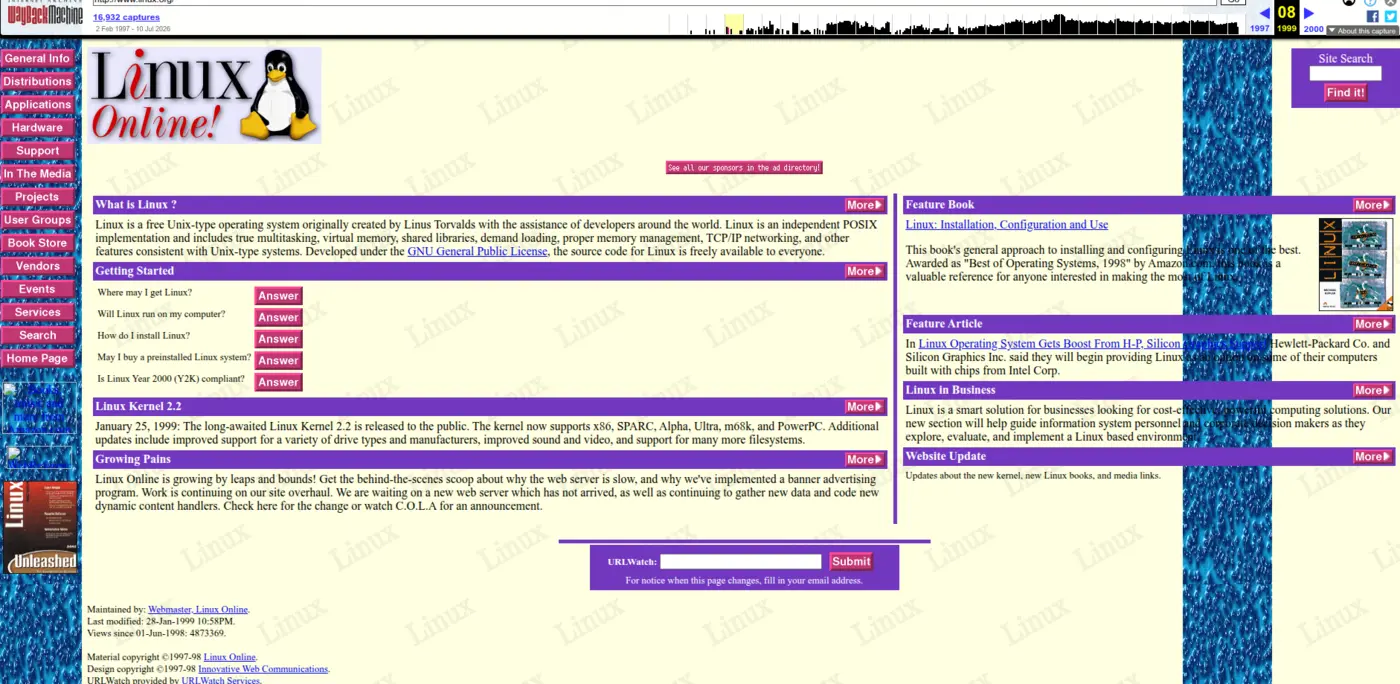Image resolution: width=1400 pixels, height=684 pixels.
Task: Click the Feature Book cover image
Action: coord(1355,264)
